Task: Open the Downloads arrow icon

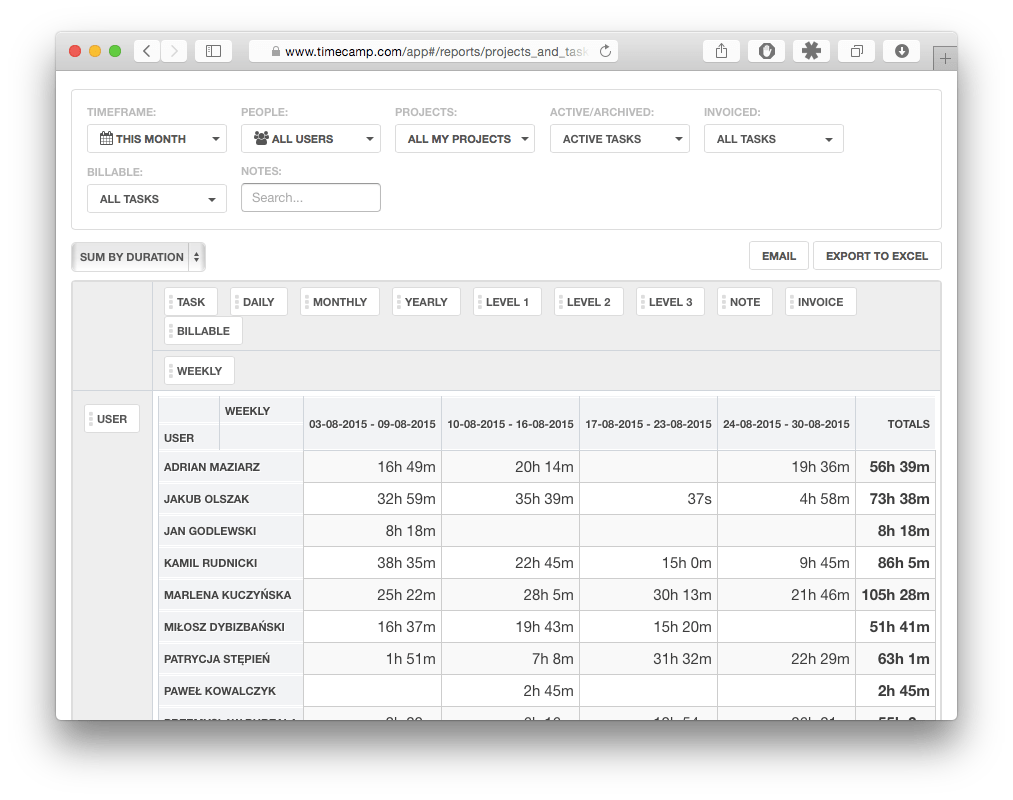Action: pyautogui.click(x=902, y=51)
